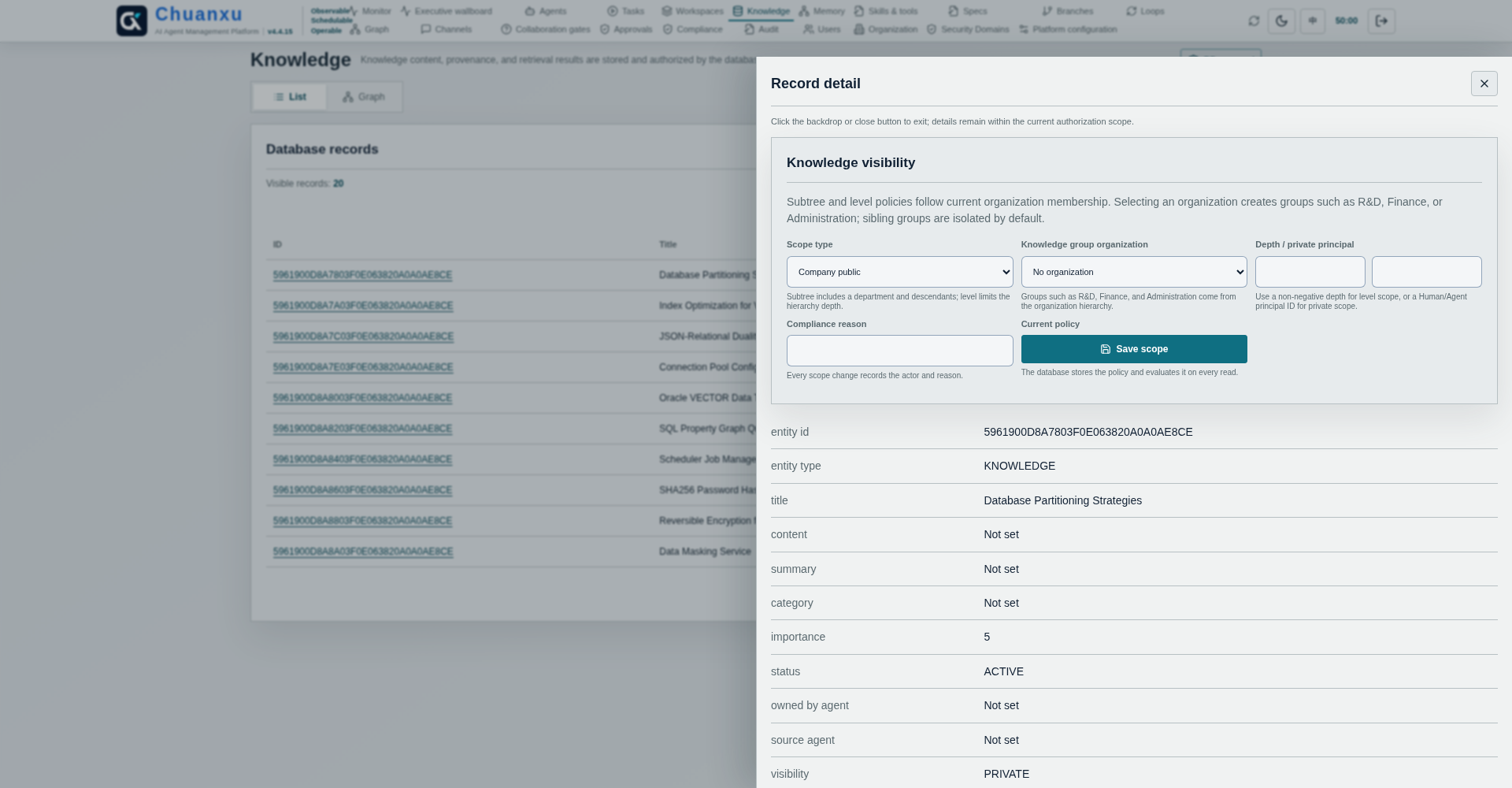This screenshot has height=788, width=1512.
Task: Open the Memory nodes icon
Action: click(804, 11)
